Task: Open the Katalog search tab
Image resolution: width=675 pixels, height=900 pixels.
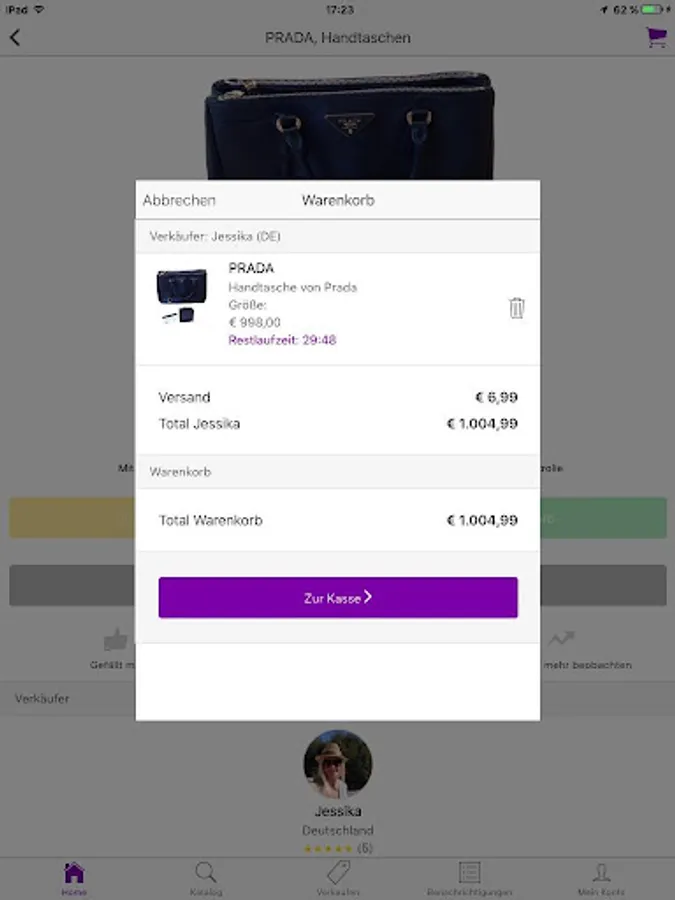Action: point(205,872)
